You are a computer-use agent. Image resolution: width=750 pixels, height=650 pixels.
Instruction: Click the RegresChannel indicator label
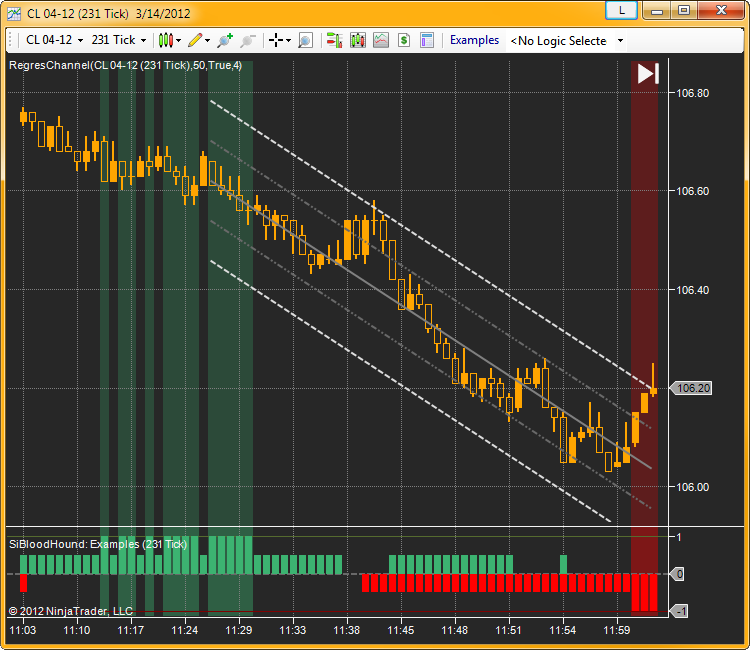tap(125, 66)
